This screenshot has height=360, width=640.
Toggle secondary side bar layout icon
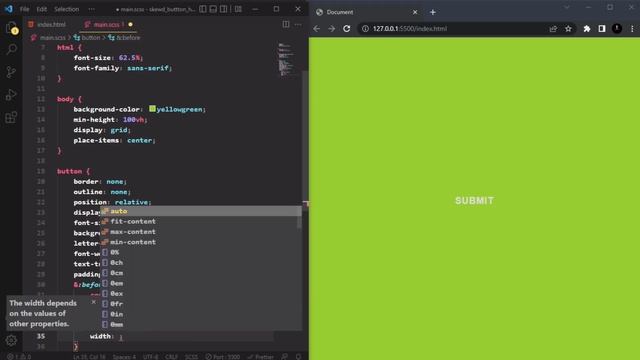[224, 9]
